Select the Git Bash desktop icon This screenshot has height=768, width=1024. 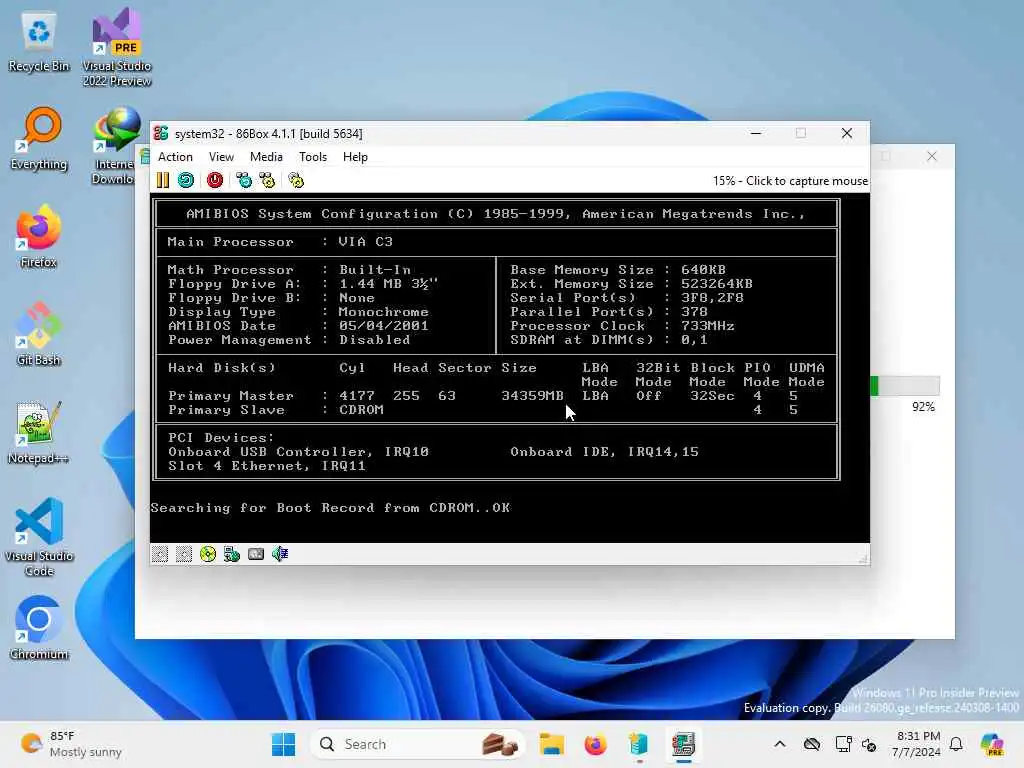(x=39, y=335)
